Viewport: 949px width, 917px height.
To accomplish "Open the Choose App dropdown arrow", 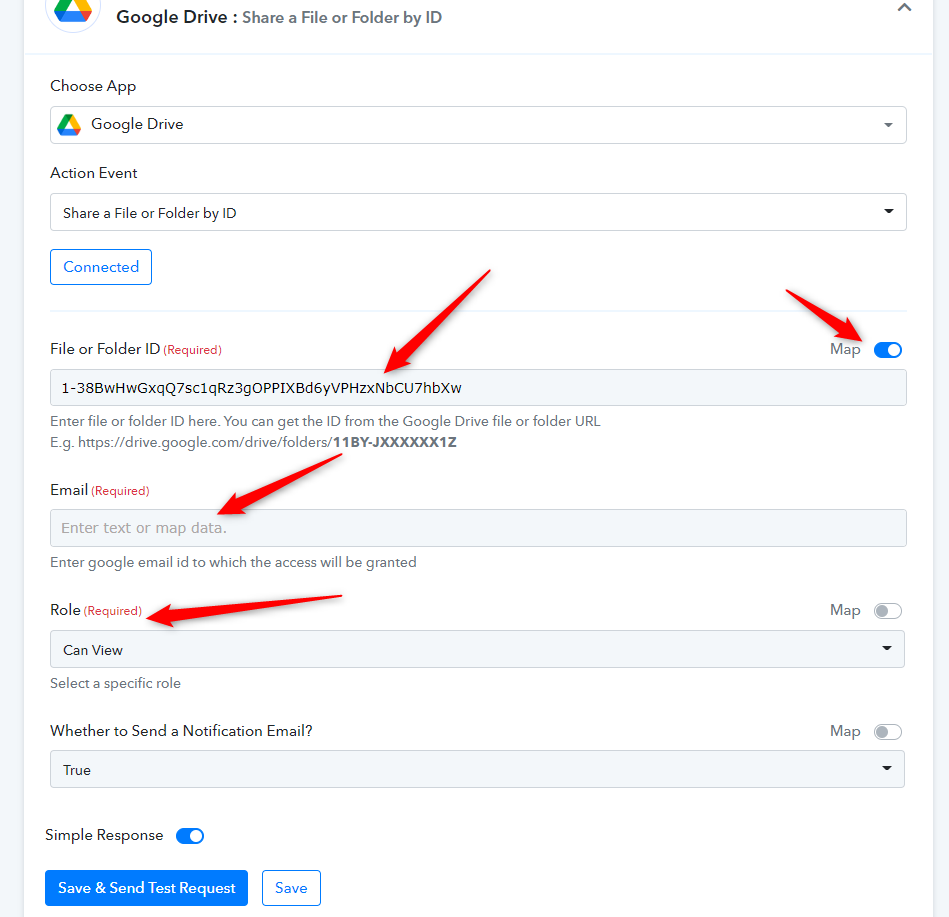I will tap(888, 125).
